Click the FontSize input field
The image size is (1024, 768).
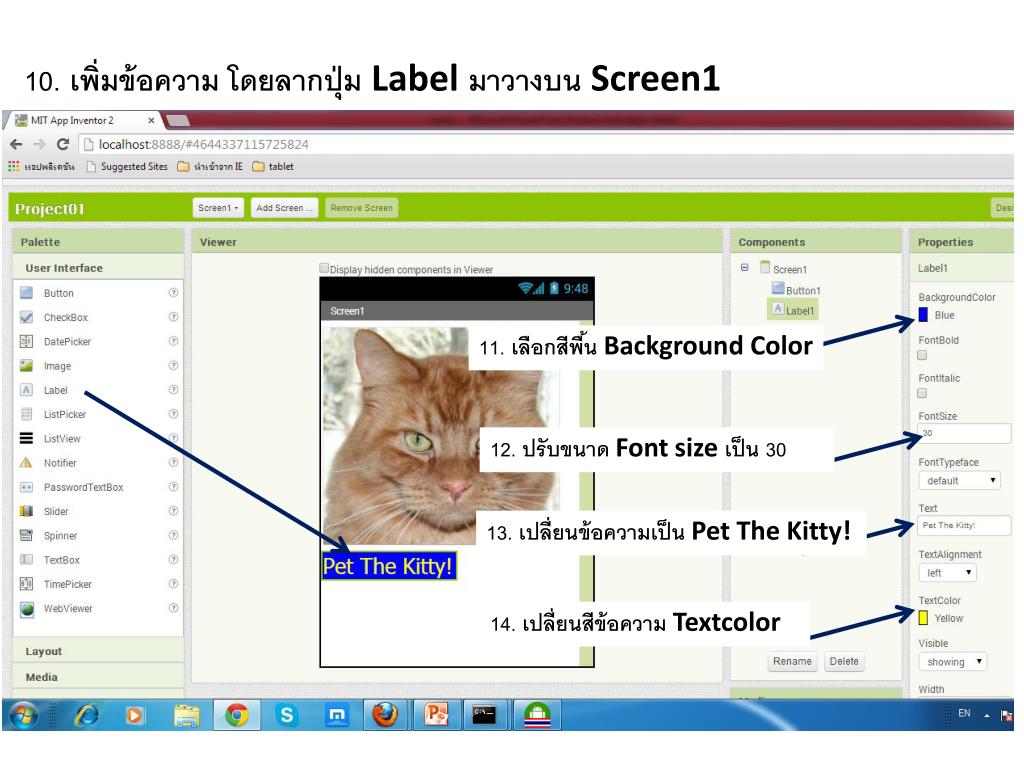[965, 433]
